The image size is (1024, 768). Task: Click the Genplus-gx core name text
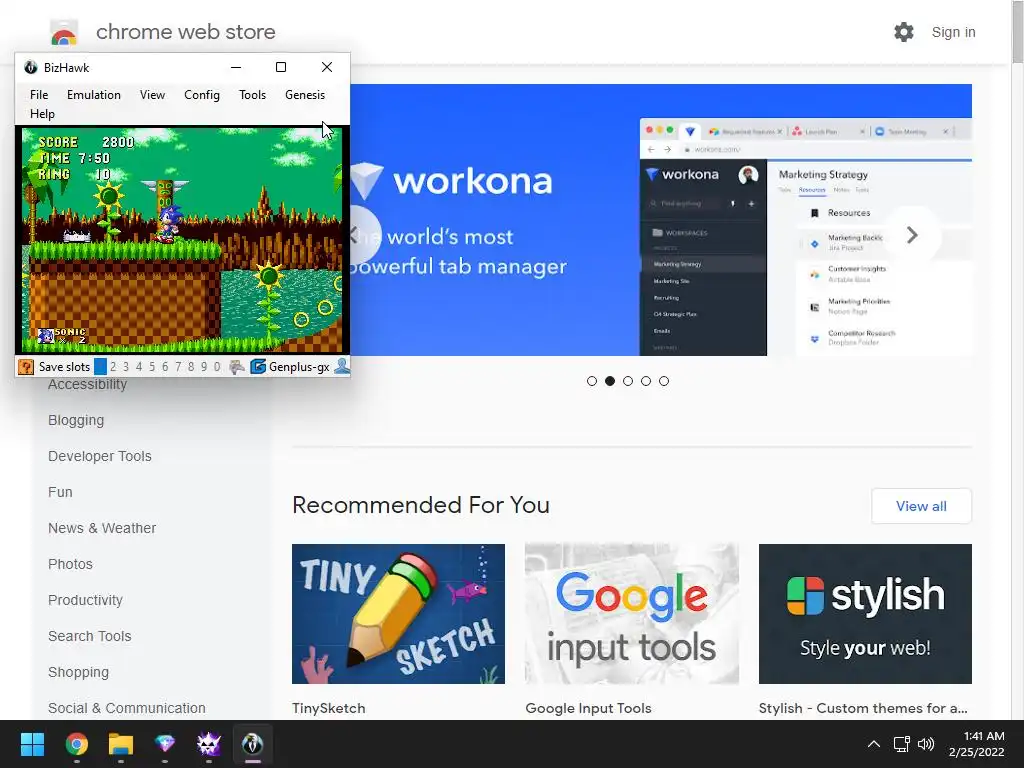(299, 367)
